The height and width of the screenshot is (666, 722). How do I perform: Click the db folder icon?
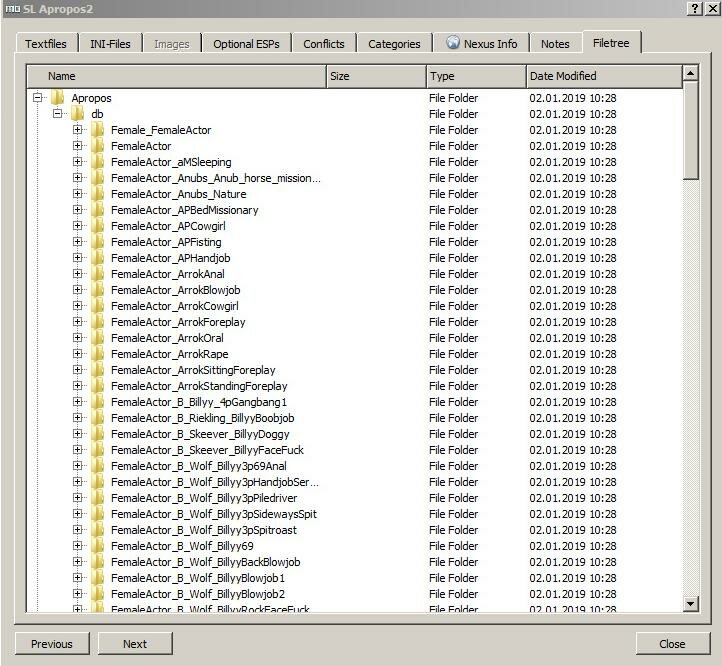[77, 114]
